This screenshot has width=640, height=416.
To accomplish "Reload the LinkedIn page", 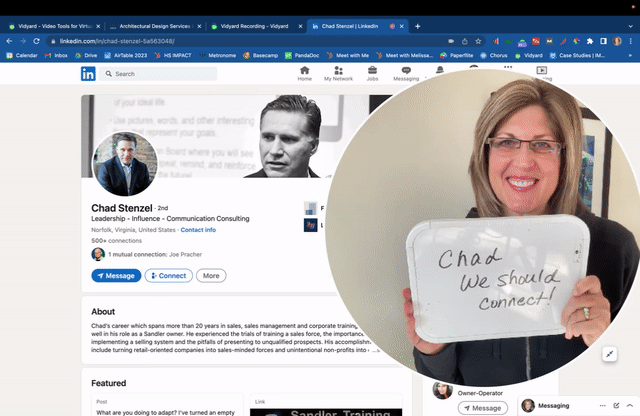I will pos(36,41).
